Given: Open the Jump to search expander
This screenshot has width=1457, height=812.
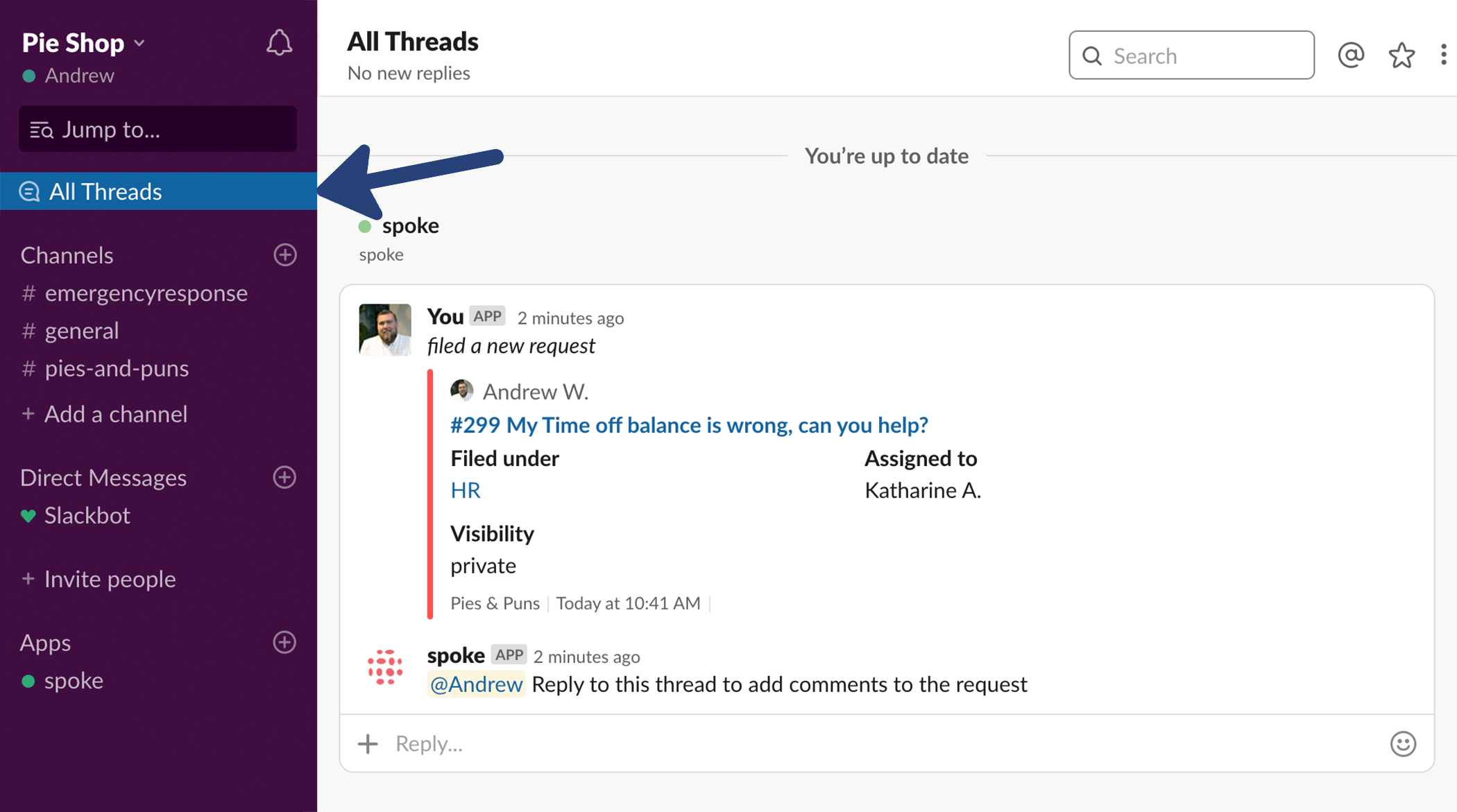Looking at the screenshot, I should [156, 128].
